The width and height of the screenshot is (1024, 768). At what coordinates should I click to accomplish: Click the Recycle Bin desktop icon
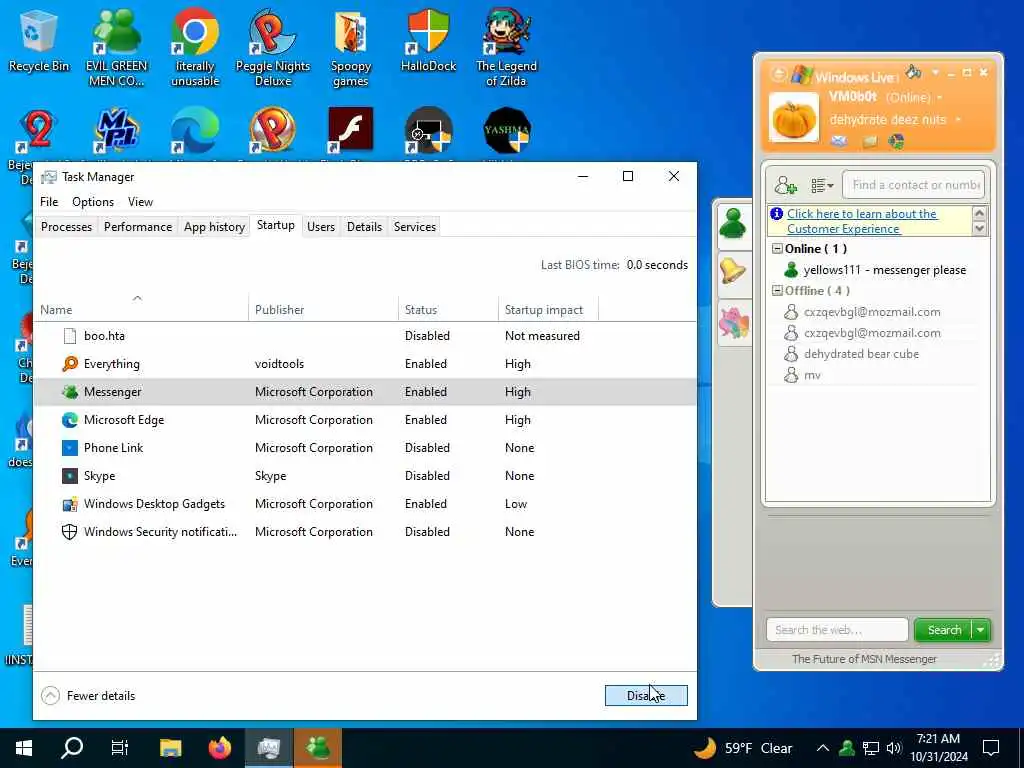click(x=39, y=40)
